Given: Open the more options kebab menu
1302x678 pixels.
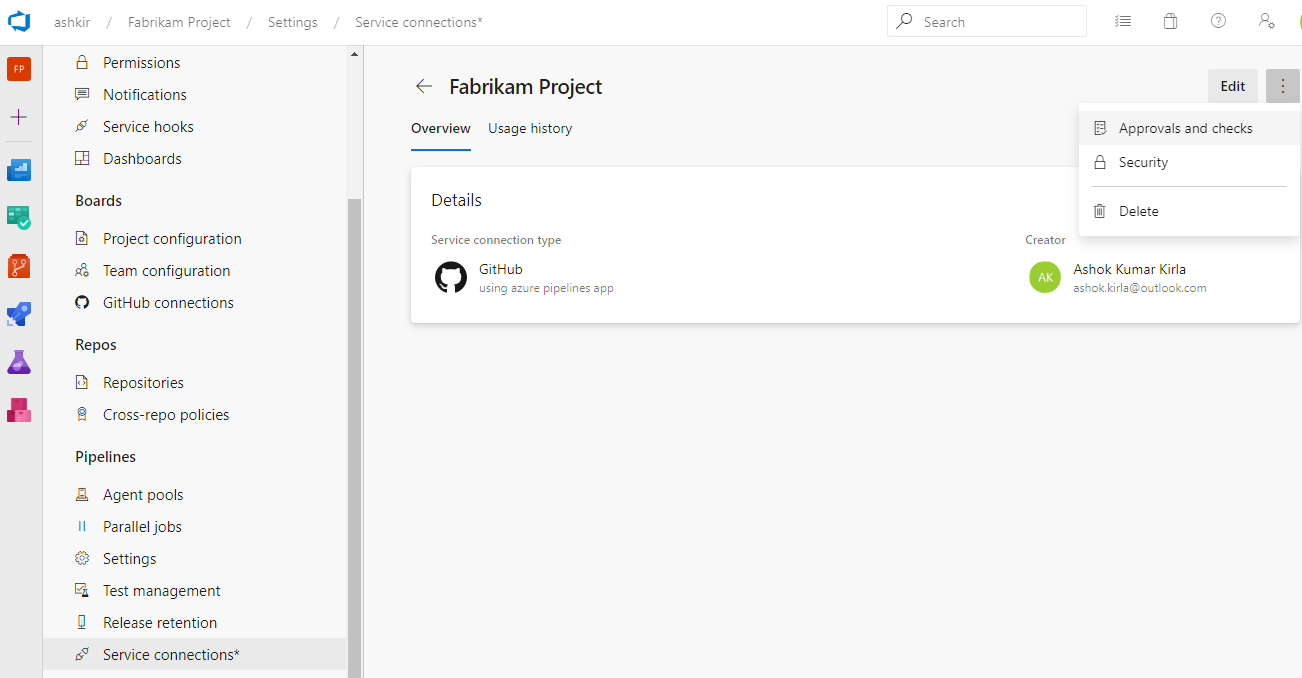Looking at the screenshot, I should (x=1282, y=86).
